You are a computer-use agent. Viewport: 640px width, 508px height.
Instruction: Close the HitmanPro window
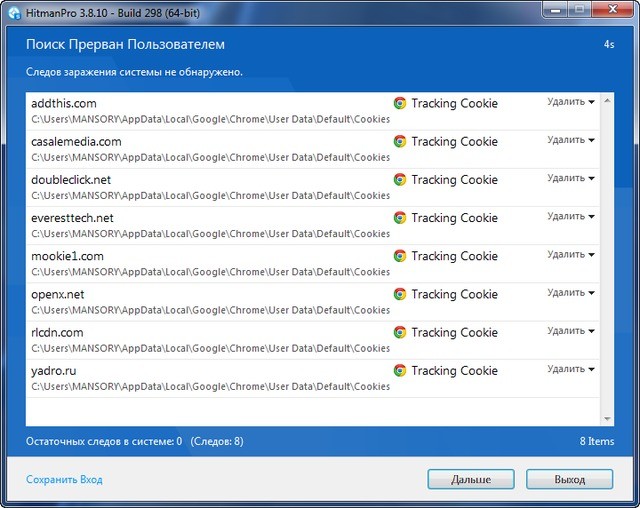(x=613, y=10)
